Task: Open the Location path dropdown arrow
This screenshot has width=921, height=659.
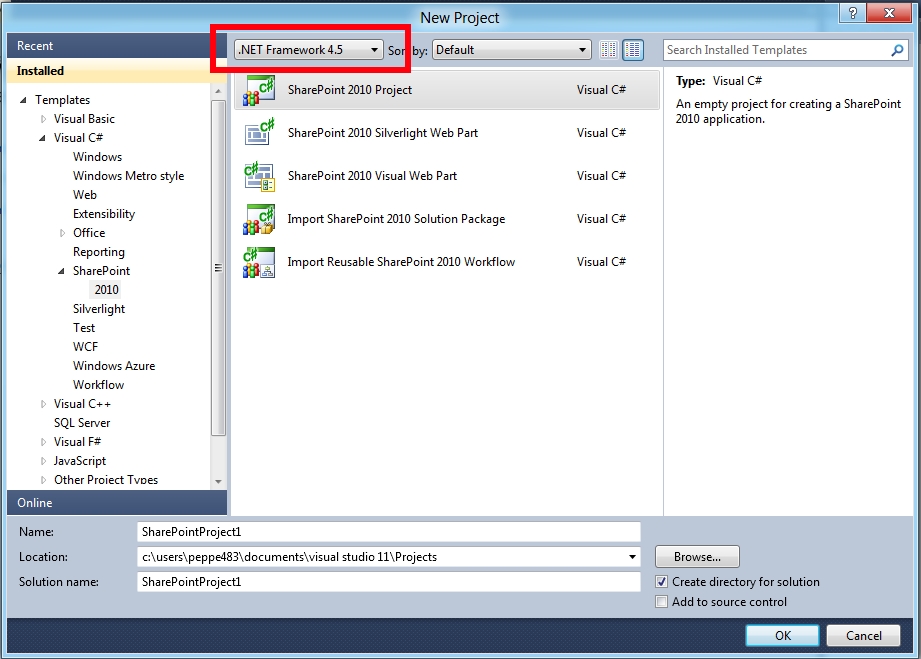Action: pyautogui.click(x=632, y=557)
